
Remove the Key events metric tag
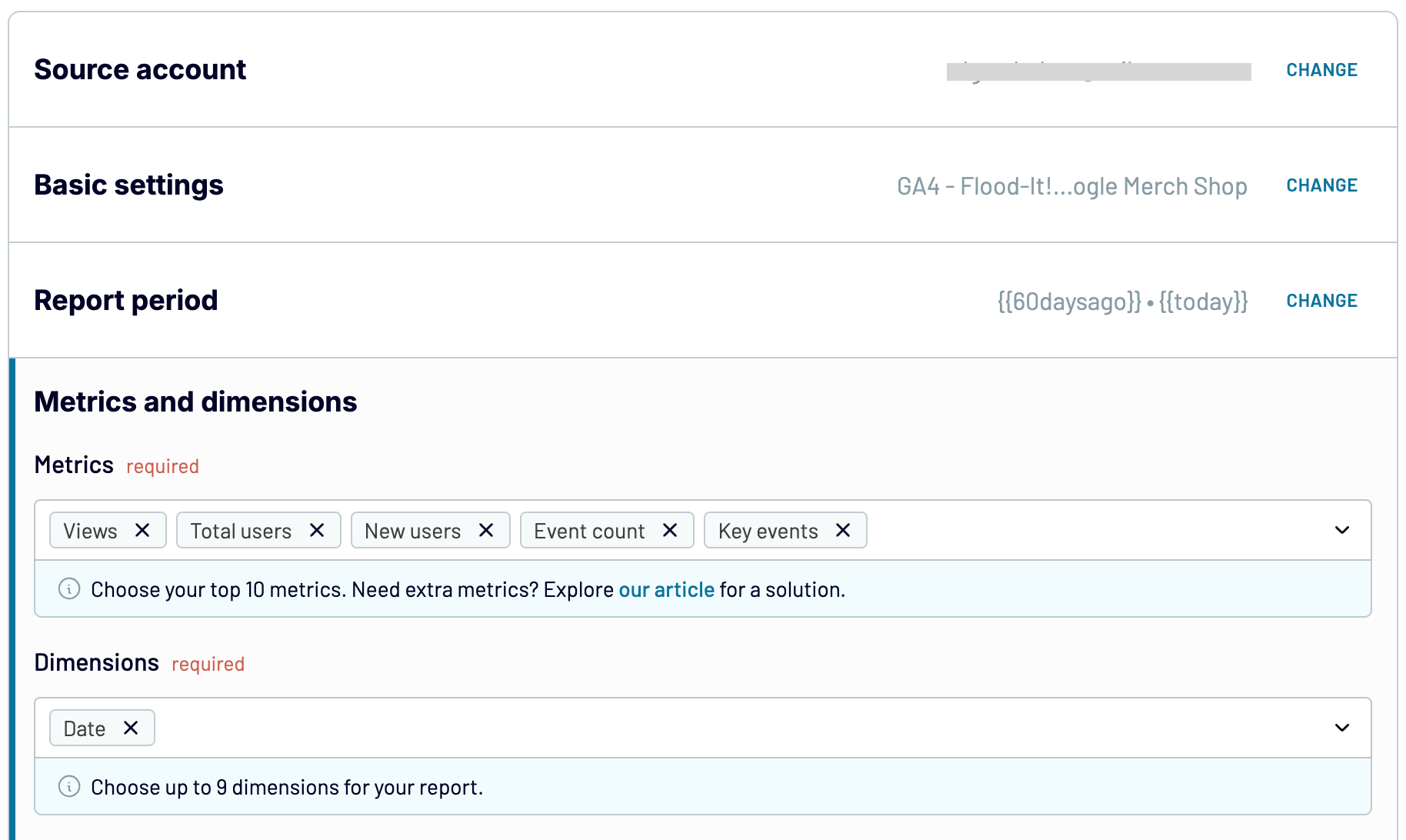843,531
